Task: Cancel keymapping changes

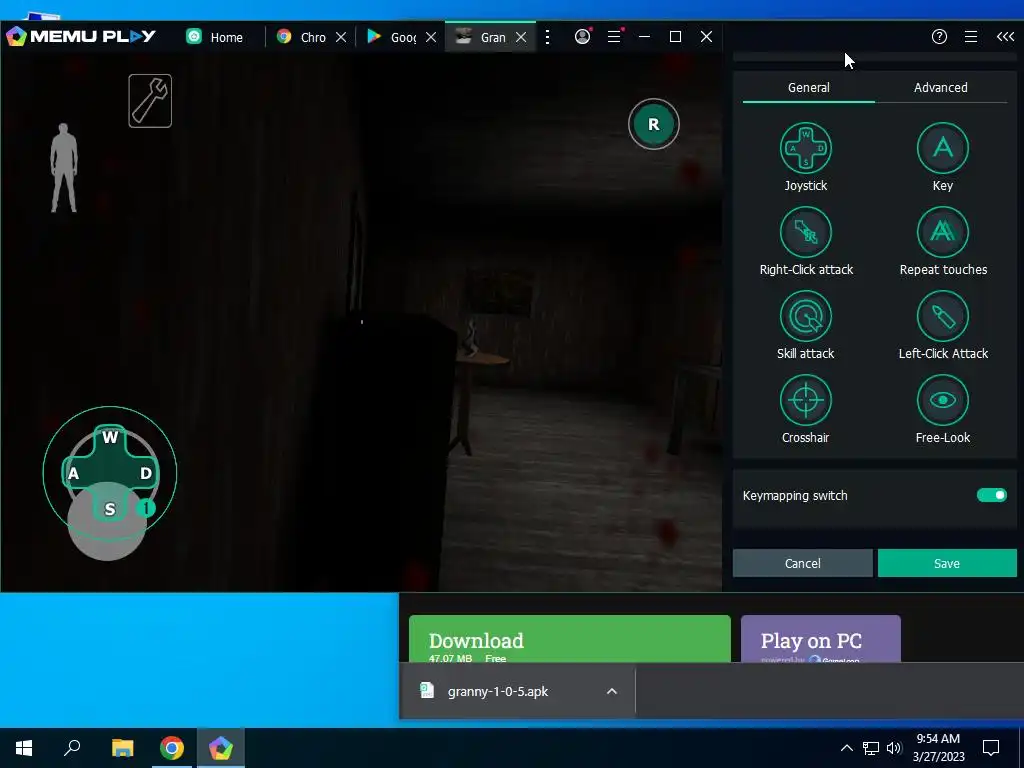Action: 803,563
